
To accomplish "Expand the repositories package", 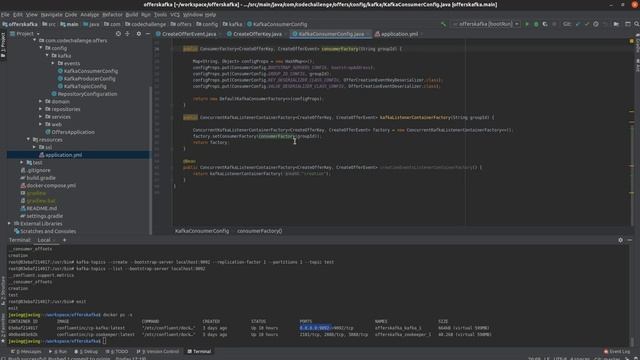I will [x=40, y=109].
